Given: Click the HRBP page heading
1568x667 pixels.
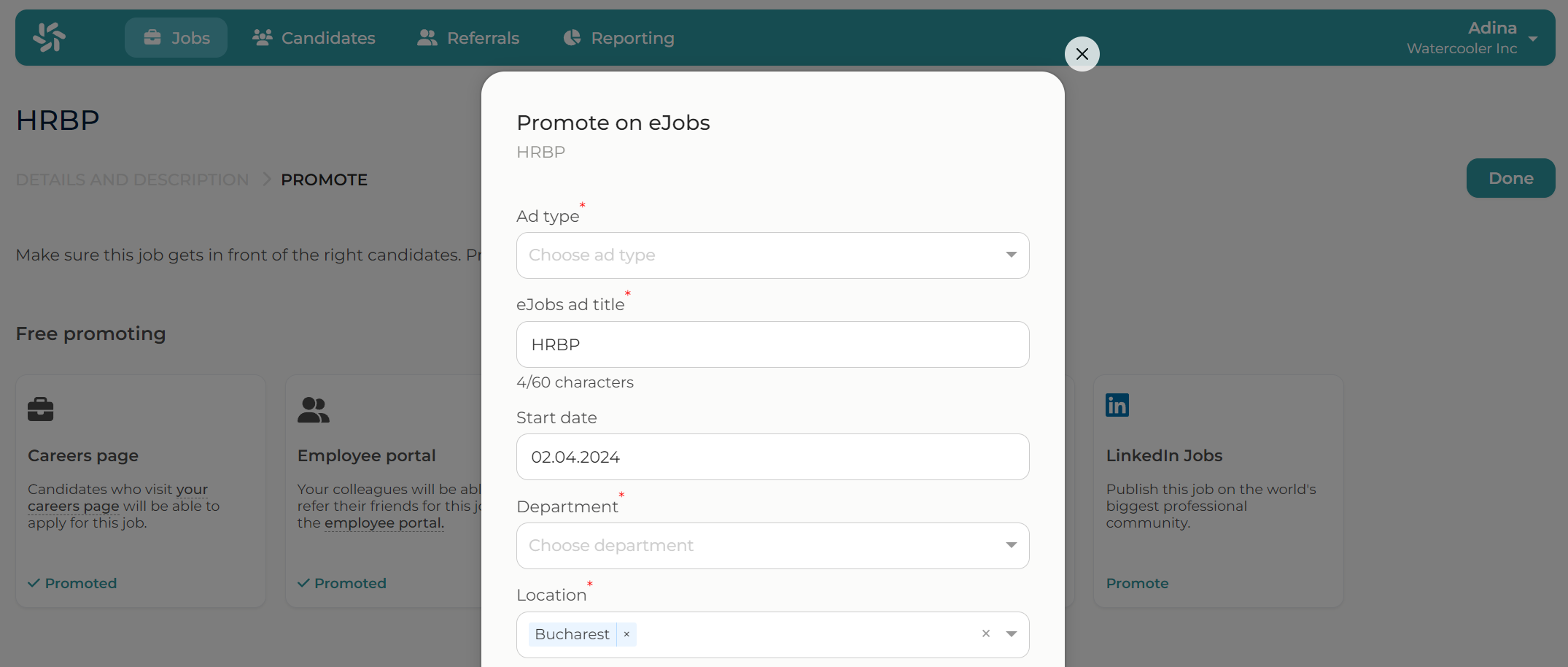Looking at the screenshot, I should [x=58, y=120].
